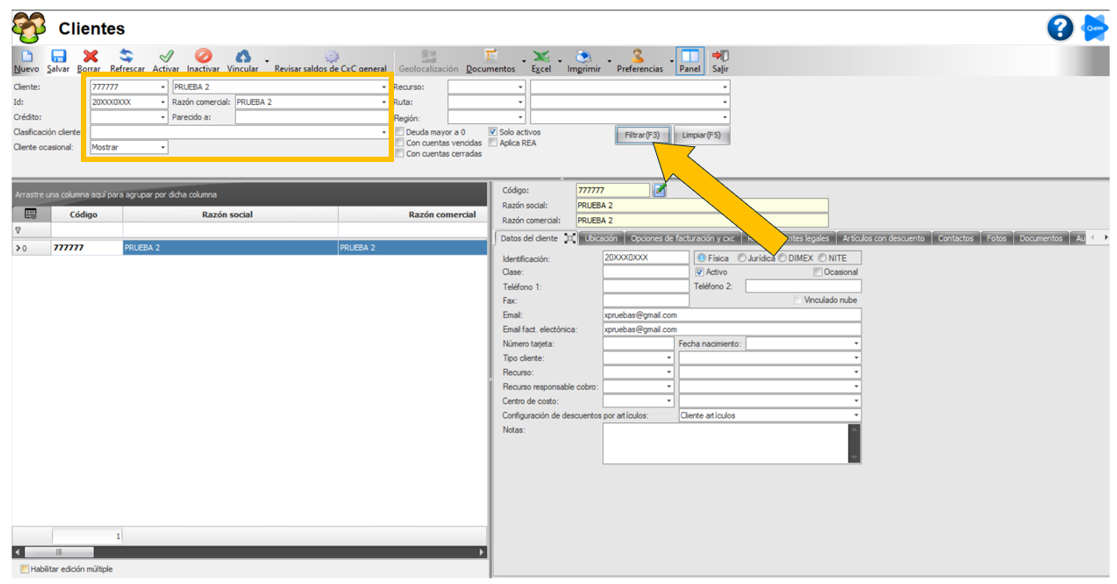The height and width of the screenshot is (584, 1117).
Task: Switch to the Contactos tab
Action: click(955, 238)
